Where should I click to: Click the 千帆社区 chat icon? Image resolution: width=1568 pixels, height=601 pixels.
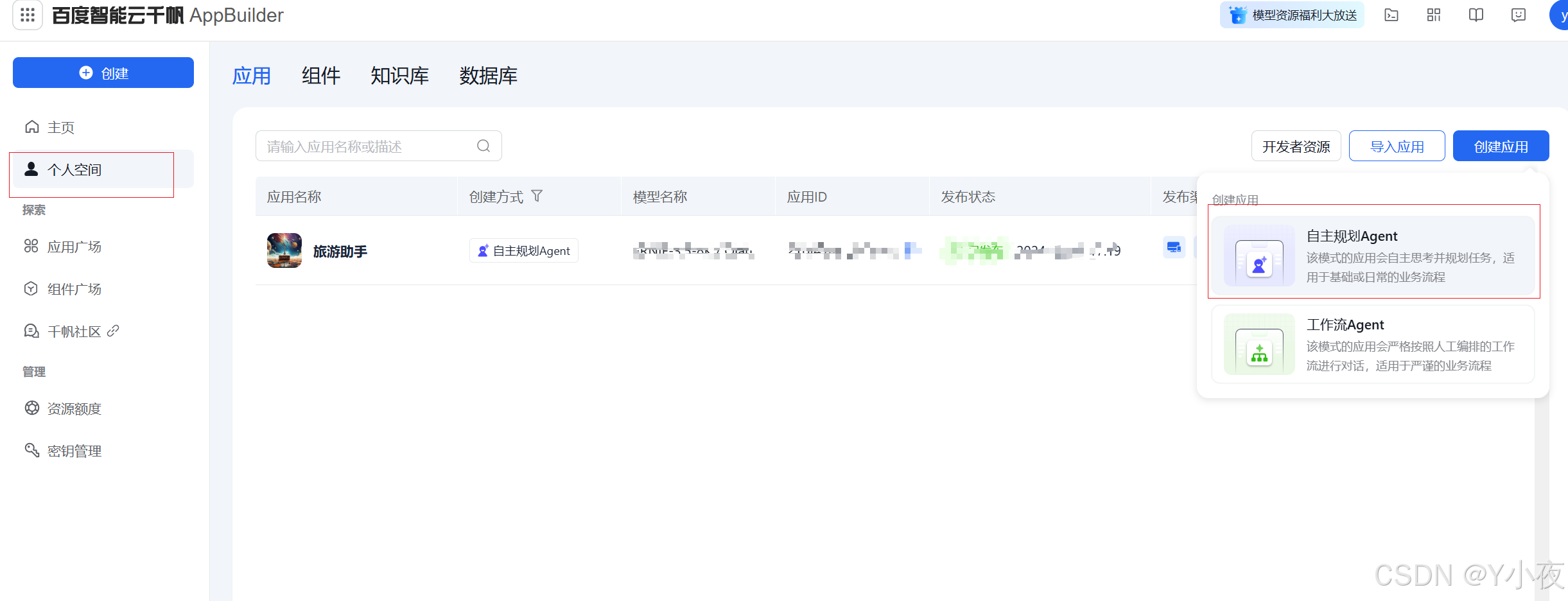click(x=31, y=331)
